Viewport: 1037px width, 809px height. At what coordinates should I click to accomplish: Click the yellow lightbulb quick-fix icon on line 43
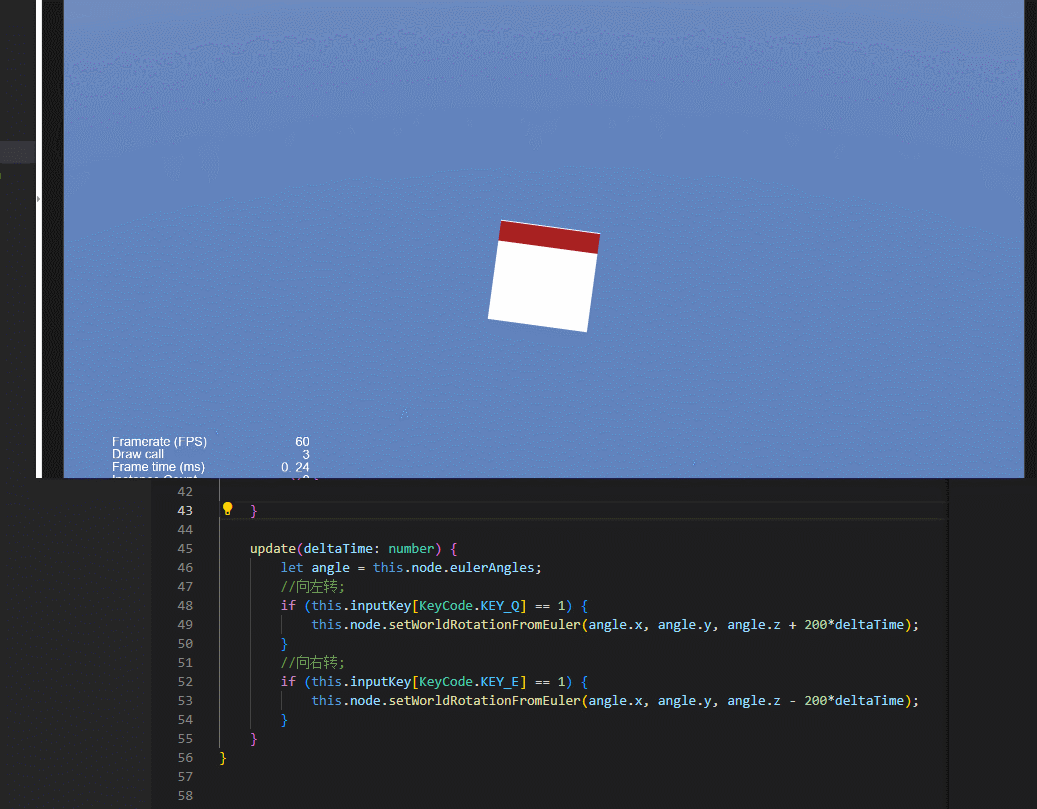click(228, 509)
